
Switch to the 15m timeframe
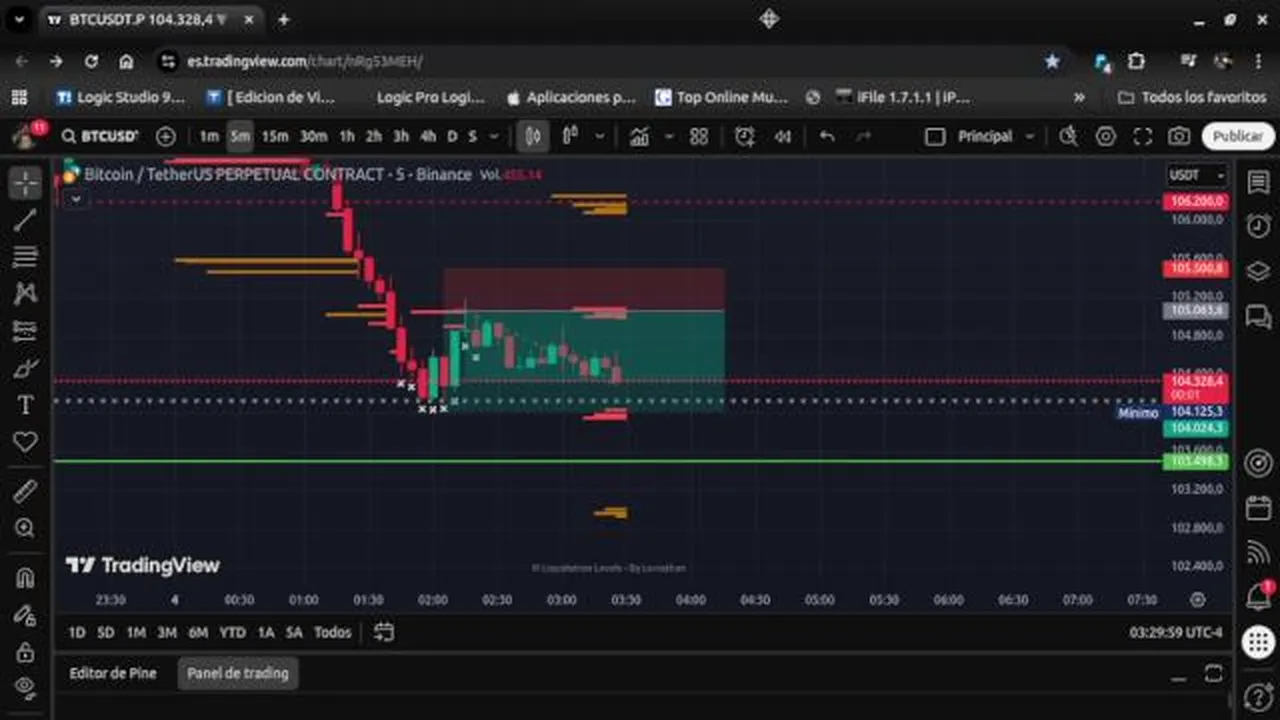click(x=275, y=136)
